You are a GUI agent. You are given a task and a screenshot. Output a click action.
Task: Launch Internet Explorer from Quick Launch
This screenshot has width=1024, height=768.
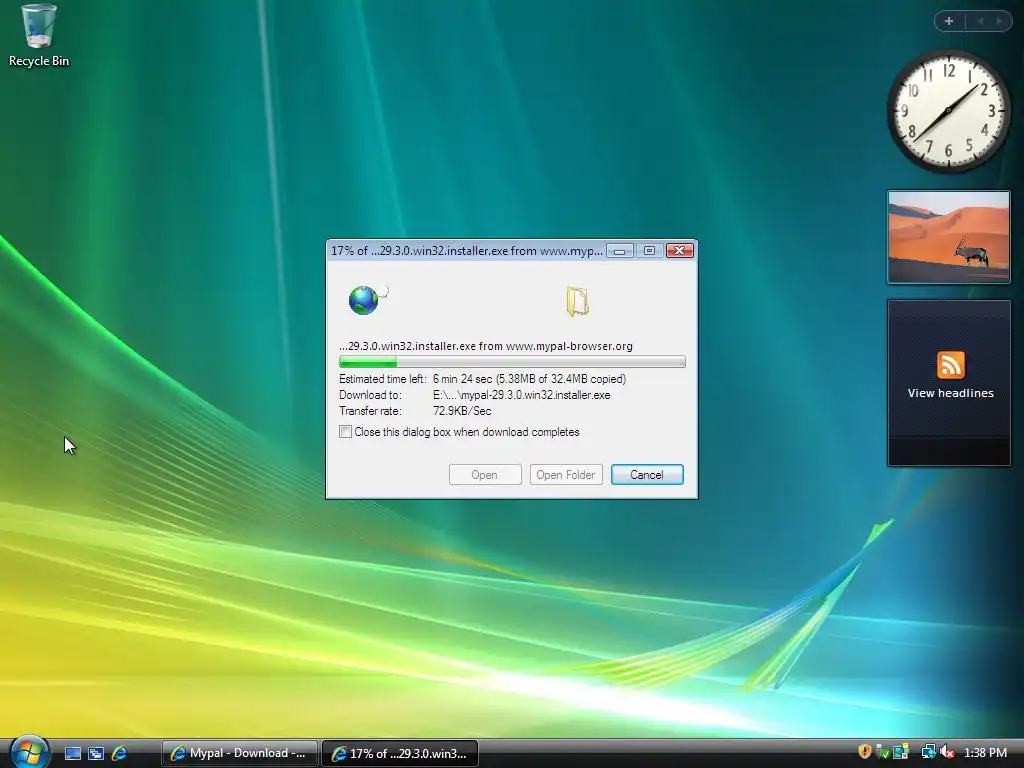pos(120,753)
